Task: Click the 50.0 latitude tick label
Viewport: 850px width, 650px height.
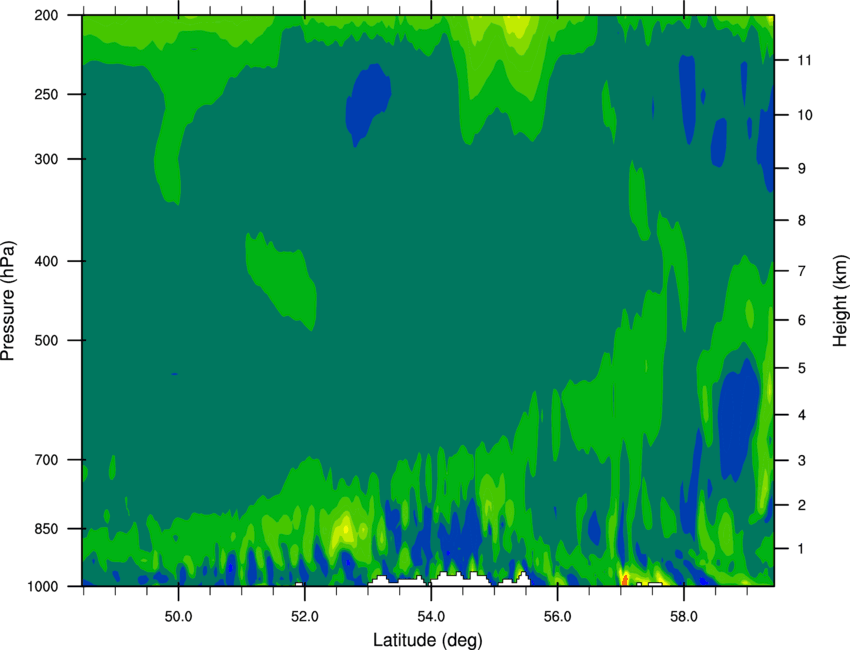Action: tap(178, 616)
